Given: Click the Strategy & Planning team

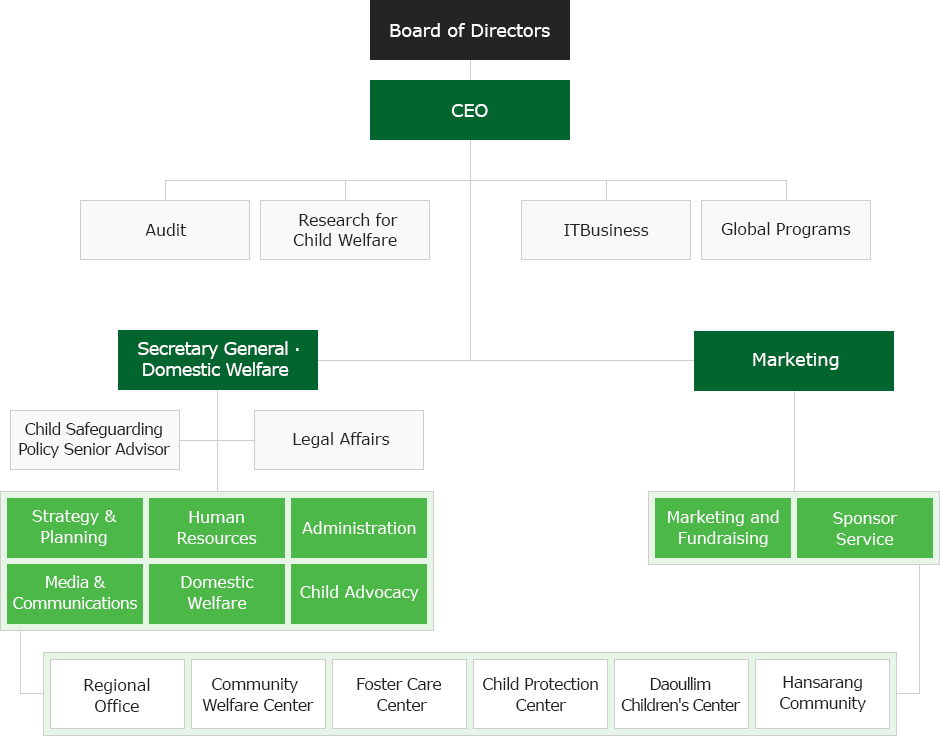Looking at the screenshot, I should pos(74,527).
